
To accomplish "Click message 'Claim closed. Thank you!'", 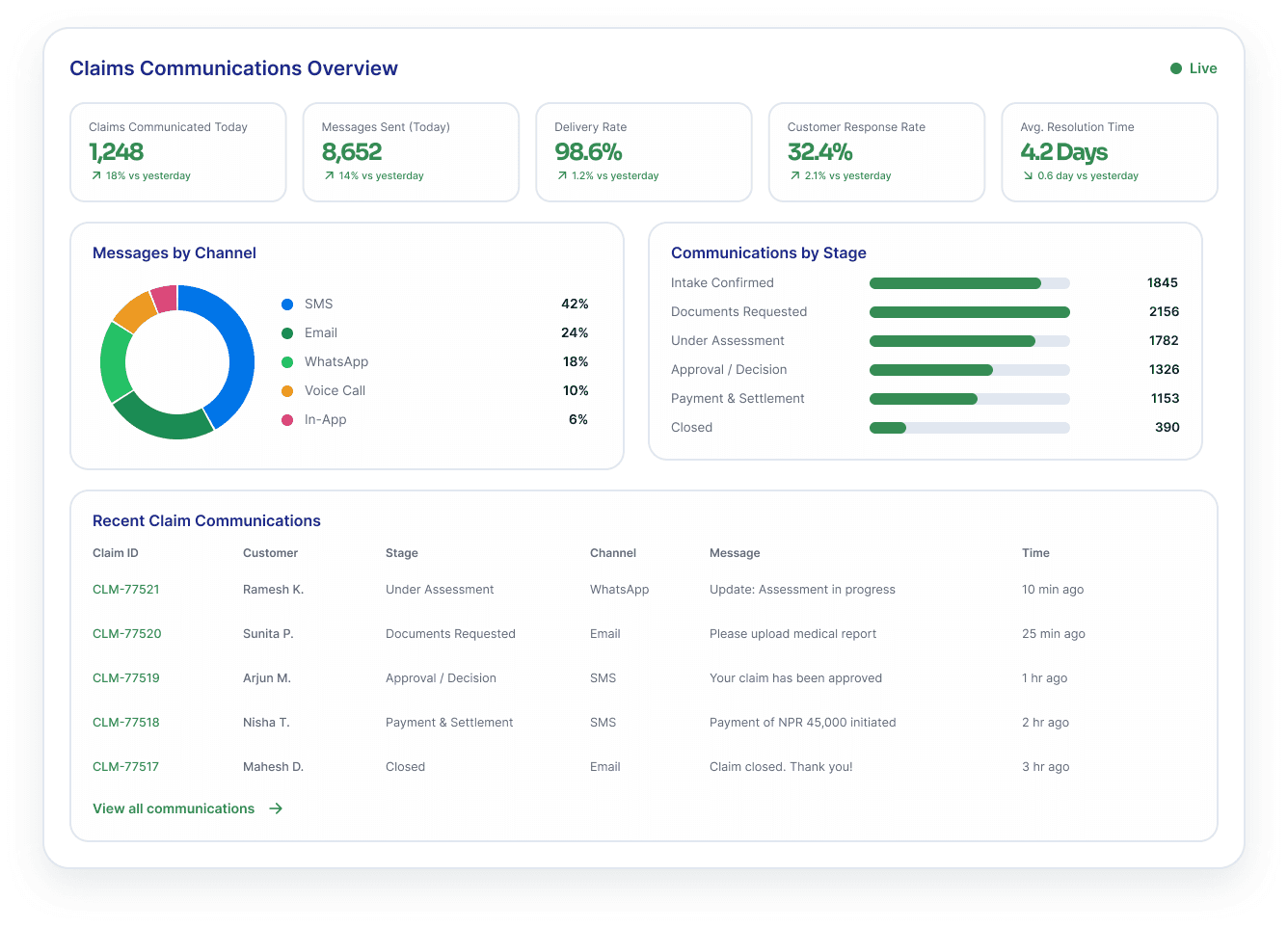I will coord(781,767).
